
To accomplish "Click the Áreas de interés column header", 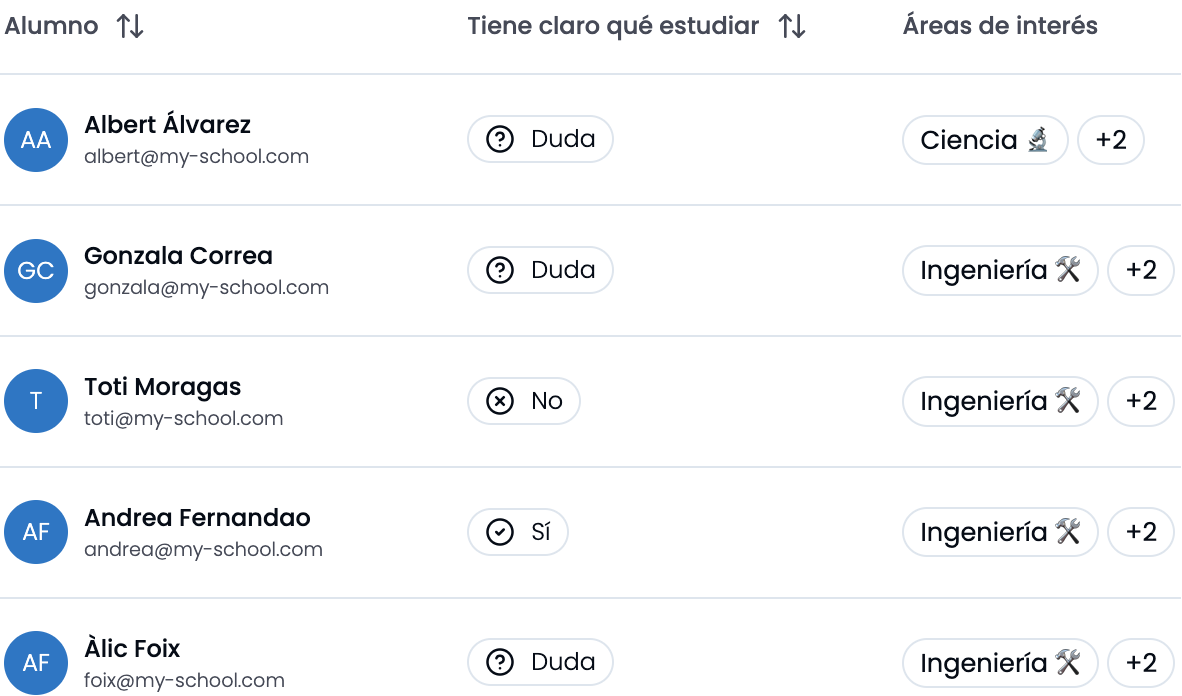I will (x=1000, y=26).
